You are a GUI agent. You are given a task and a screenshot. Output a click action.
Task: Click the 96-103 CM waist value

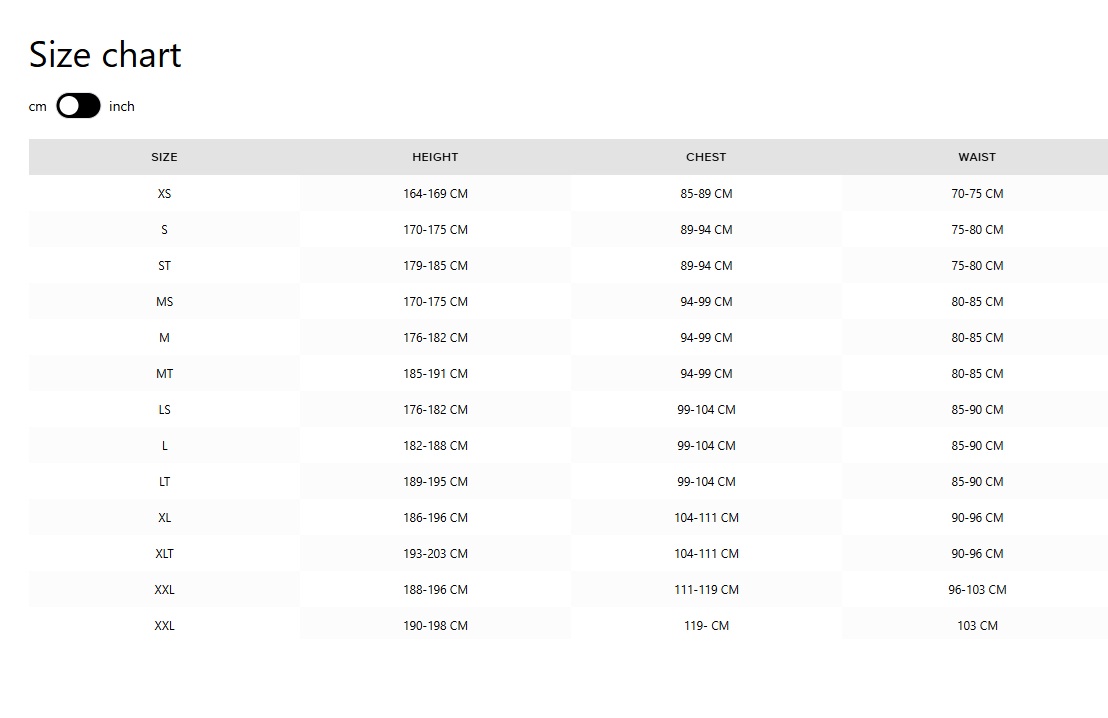pyautogui.click(x=977, y=589)
